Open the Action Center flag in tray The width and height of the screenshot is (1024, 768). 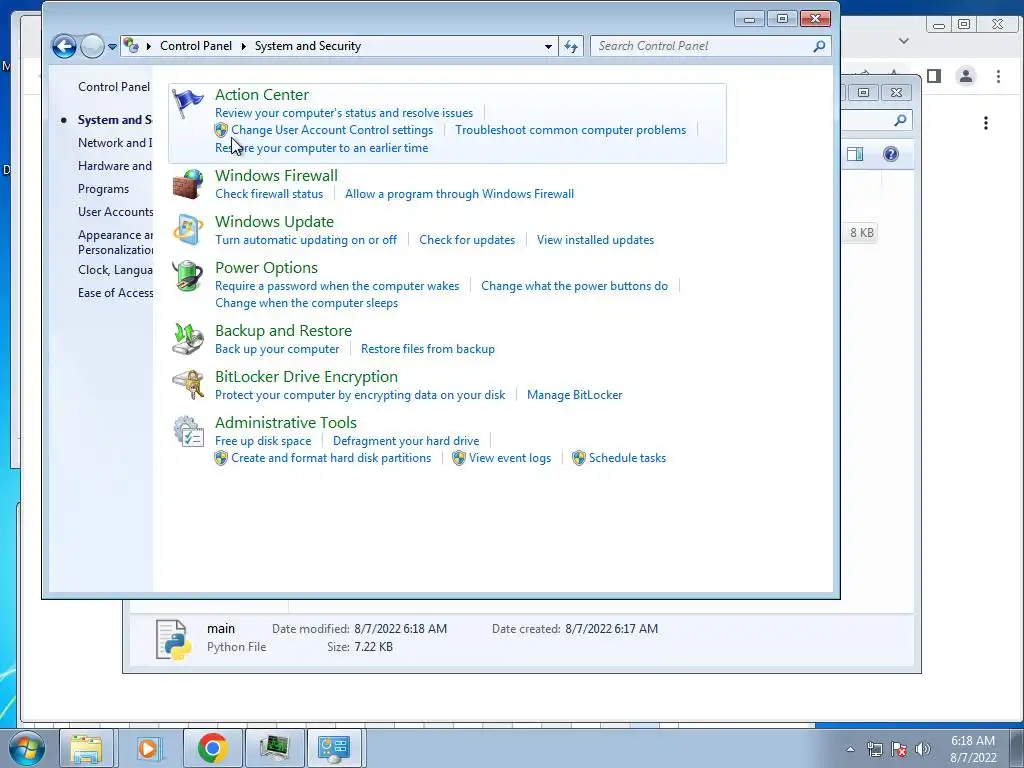pyautogui.click(x=899, y=749)
